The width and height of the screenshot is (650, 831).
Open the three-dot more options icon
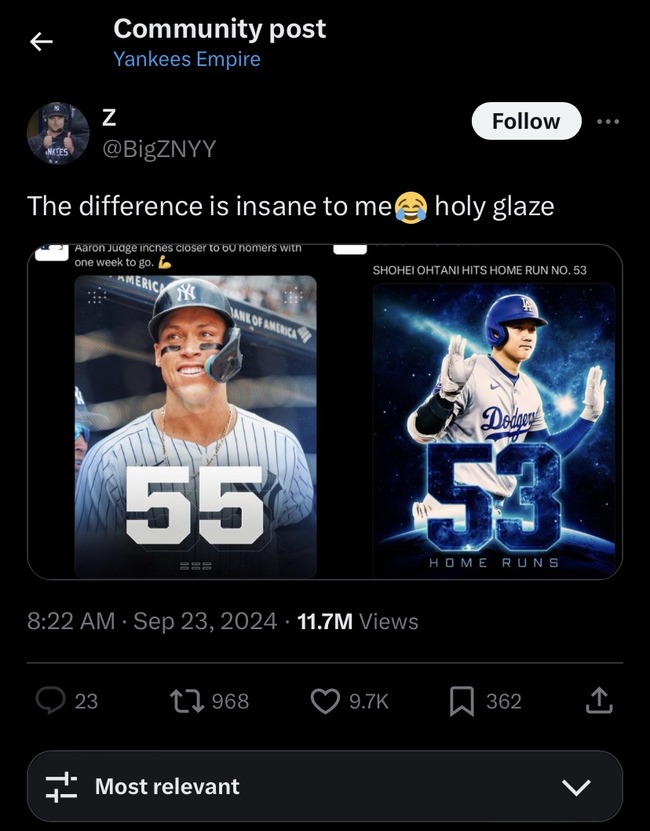coord(608,120)
